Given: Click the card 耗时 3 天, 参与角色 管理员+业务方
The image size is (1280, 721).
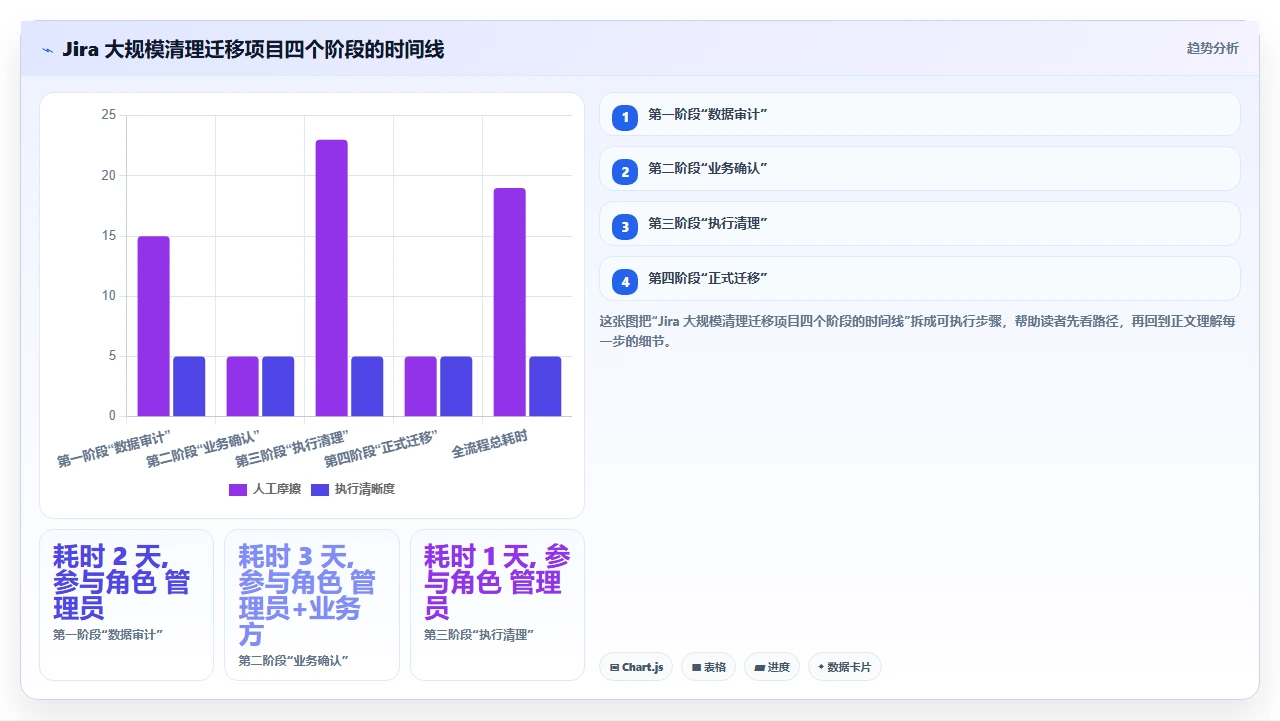Looking at the screenshot, I should pos(312,605).
